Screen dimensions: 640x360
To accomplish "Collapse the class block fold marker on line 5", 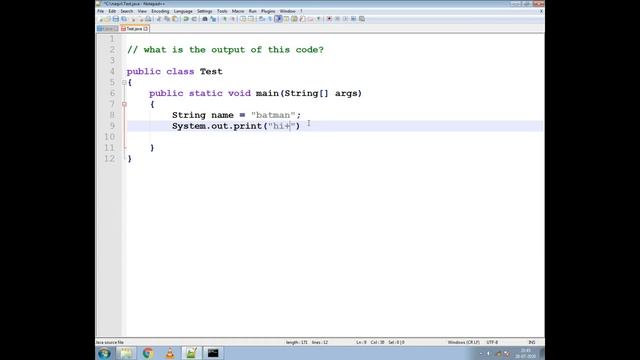I will pos(124,82).
